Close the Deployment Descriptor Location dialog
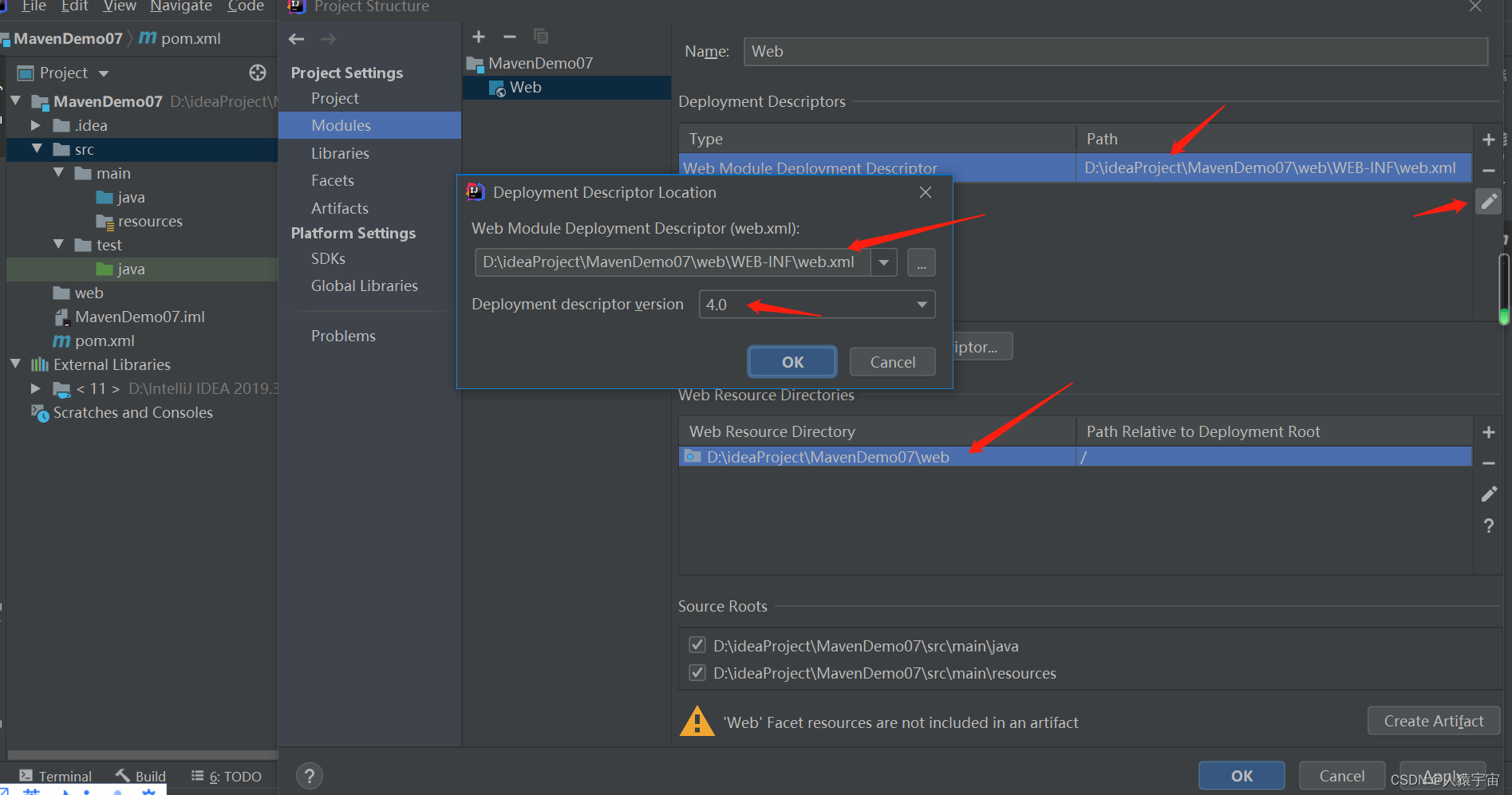Screen dimensions: 1512x795 (x=926, y=192)
